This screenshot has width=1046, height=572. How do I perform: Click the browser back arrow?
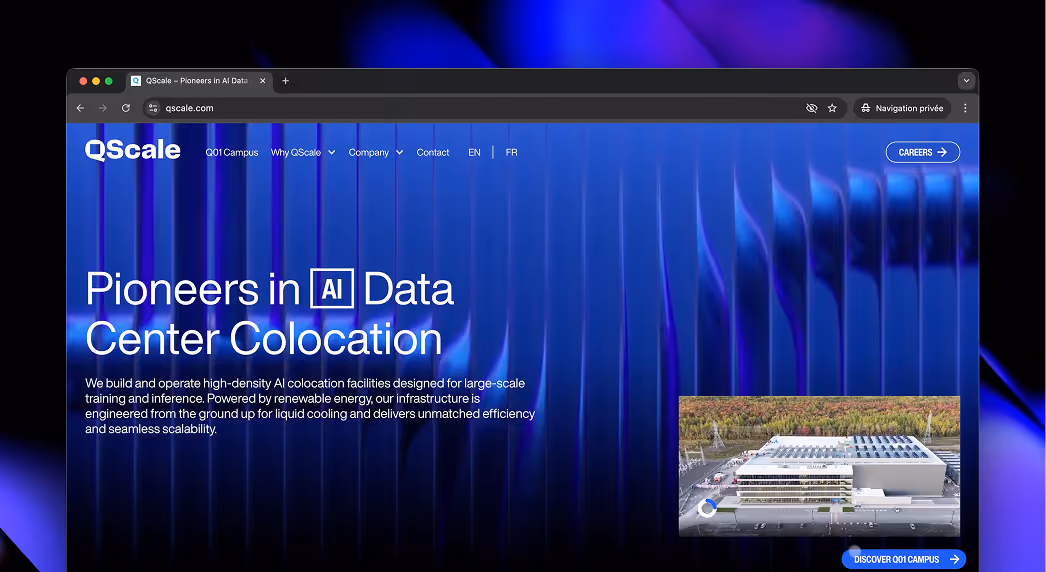[80, 108]
